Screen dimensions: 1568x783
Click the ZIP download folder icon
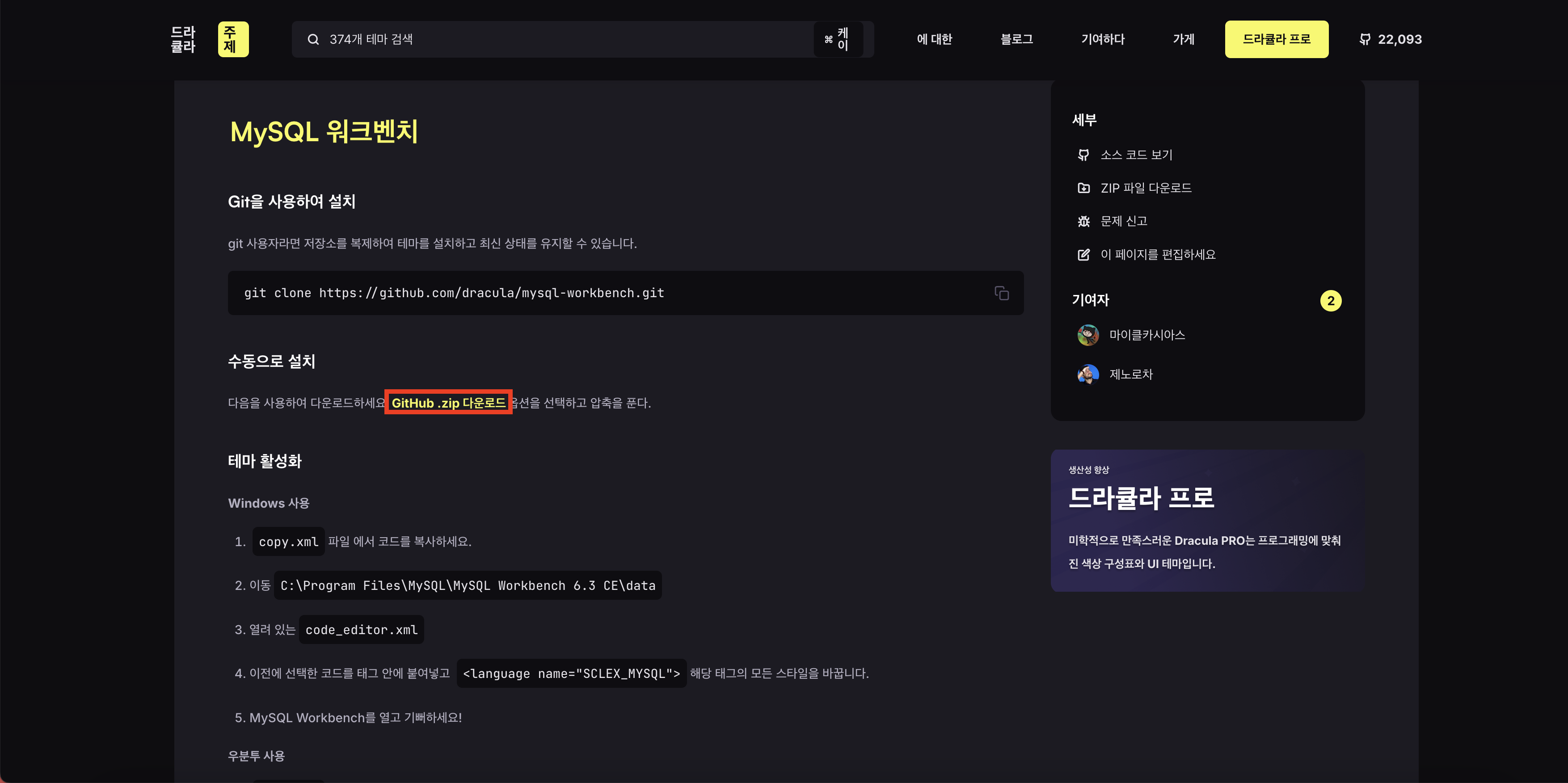(x=1083, y=188)
